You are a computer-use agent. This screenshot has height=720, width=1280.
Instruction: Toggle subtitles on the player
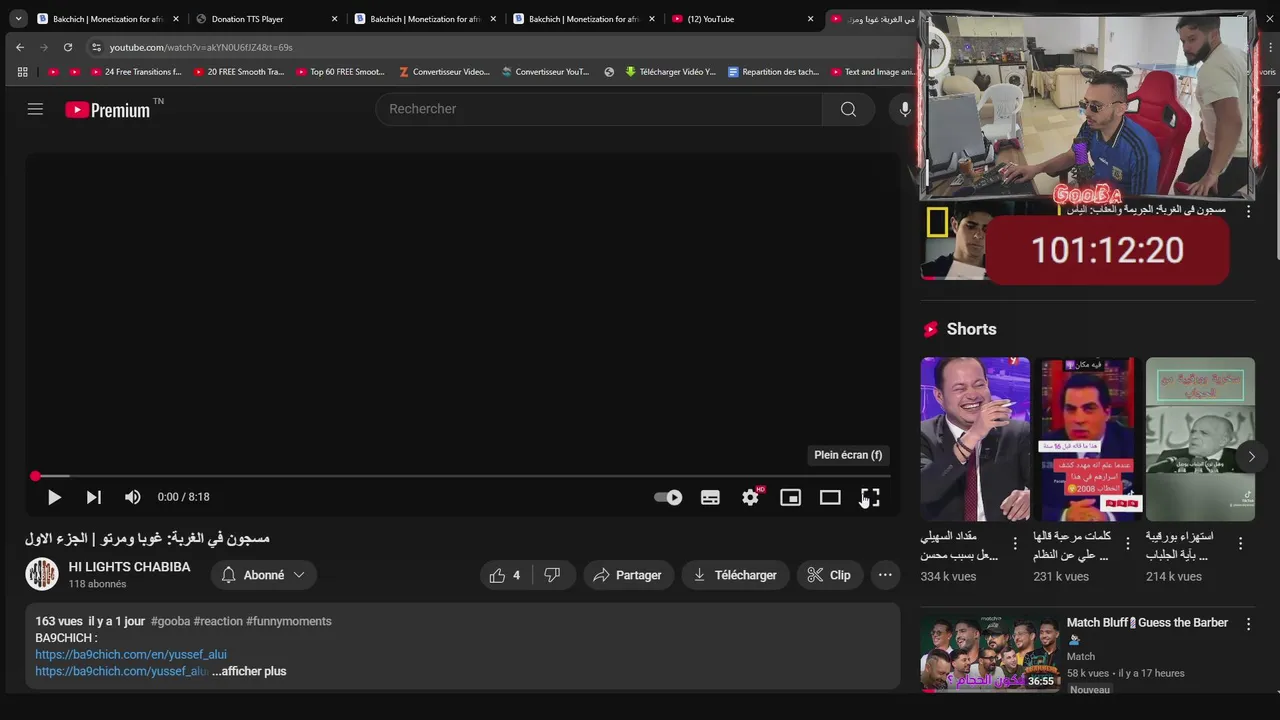[710, 497]
